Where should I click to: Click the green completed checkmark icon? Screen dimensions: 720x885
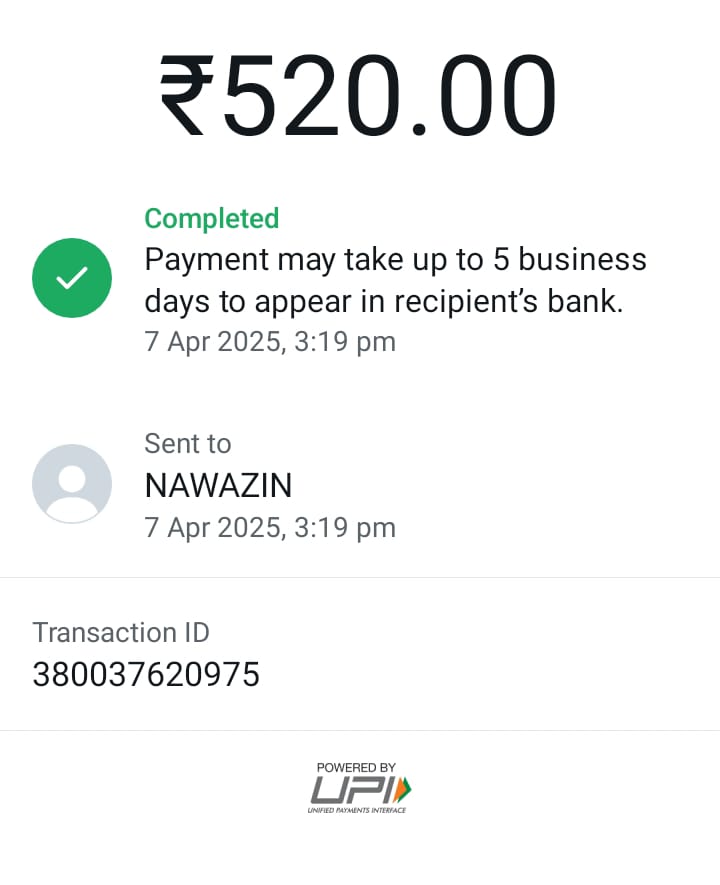(x=71, y=278)
